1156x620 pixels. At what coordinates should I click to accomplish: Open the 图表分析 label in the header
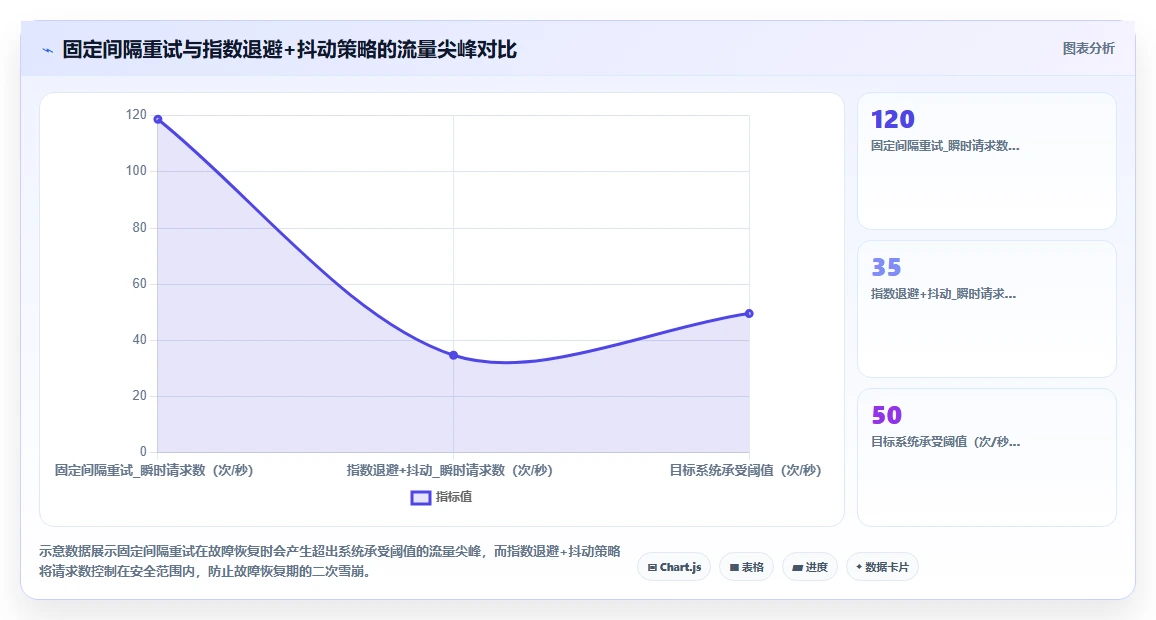(1088, 49)
